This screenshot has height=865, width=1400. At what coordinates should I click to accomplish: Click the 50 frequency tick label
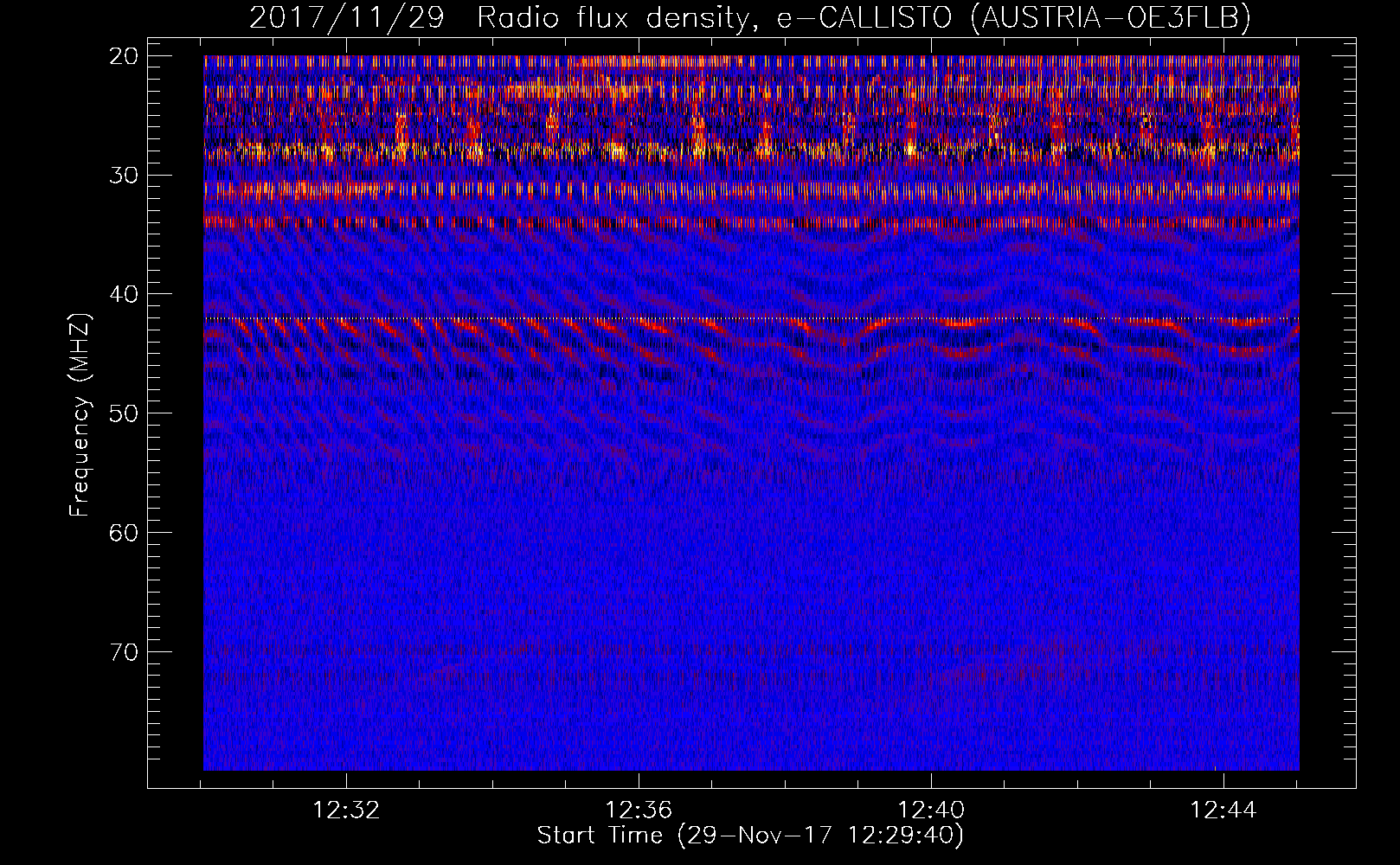pos(124,413)
